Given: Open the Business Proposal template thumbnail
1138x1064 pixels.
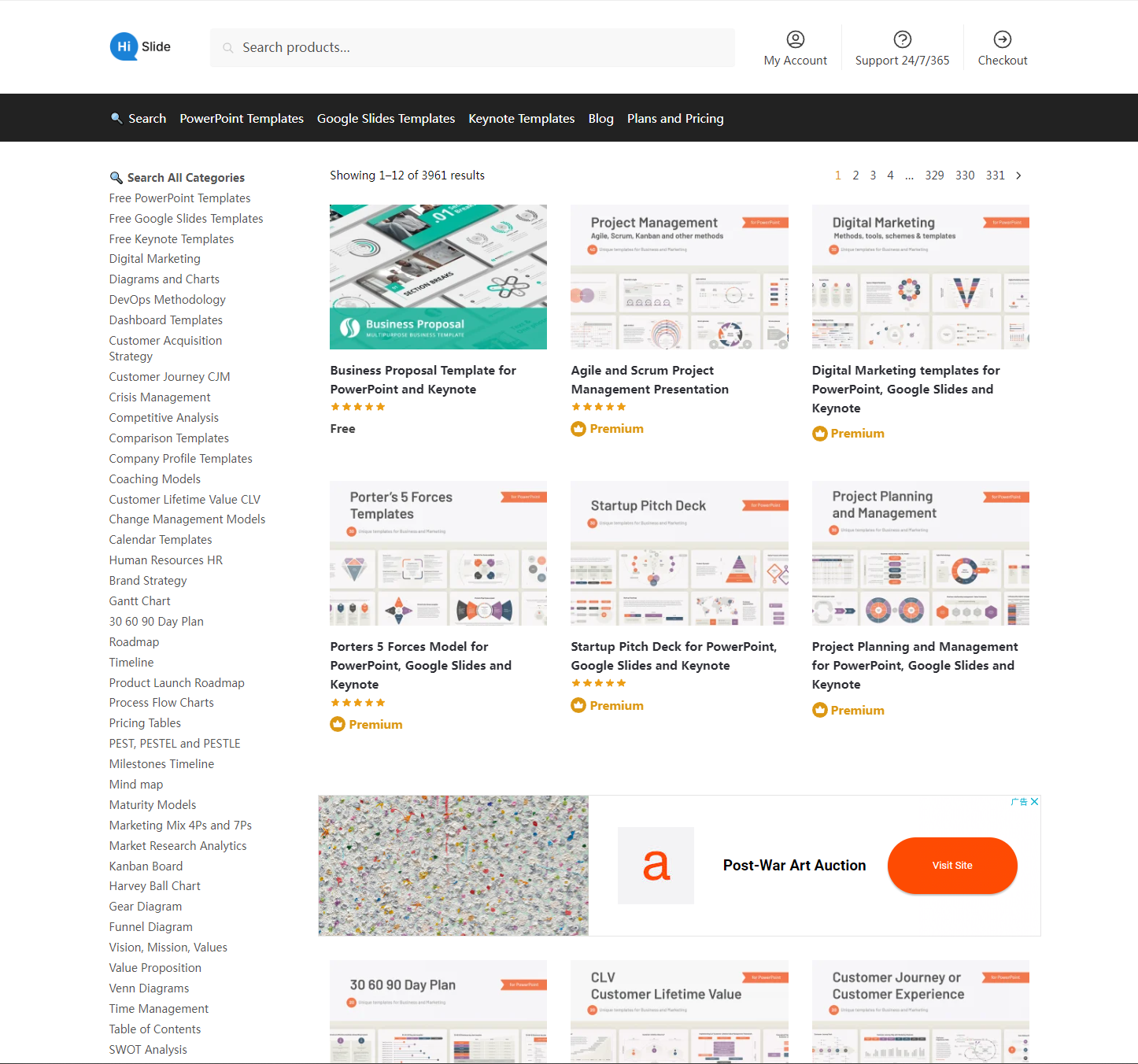Looking at the screenshot, I should (438, 277).
